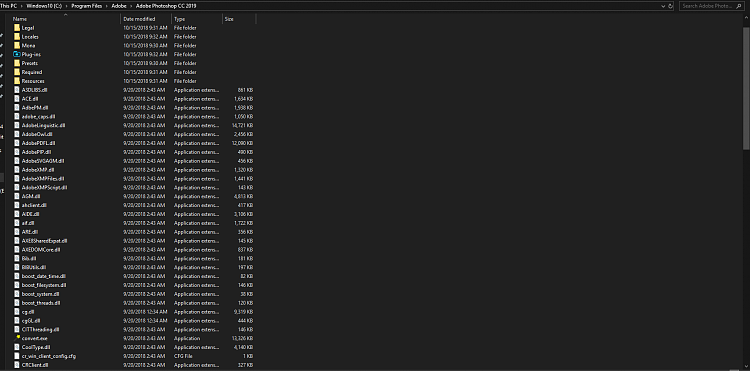Select file AdobeLinguistic.dll
The height and width of the screenshot is (371, 750).
(x=44, y=125)
